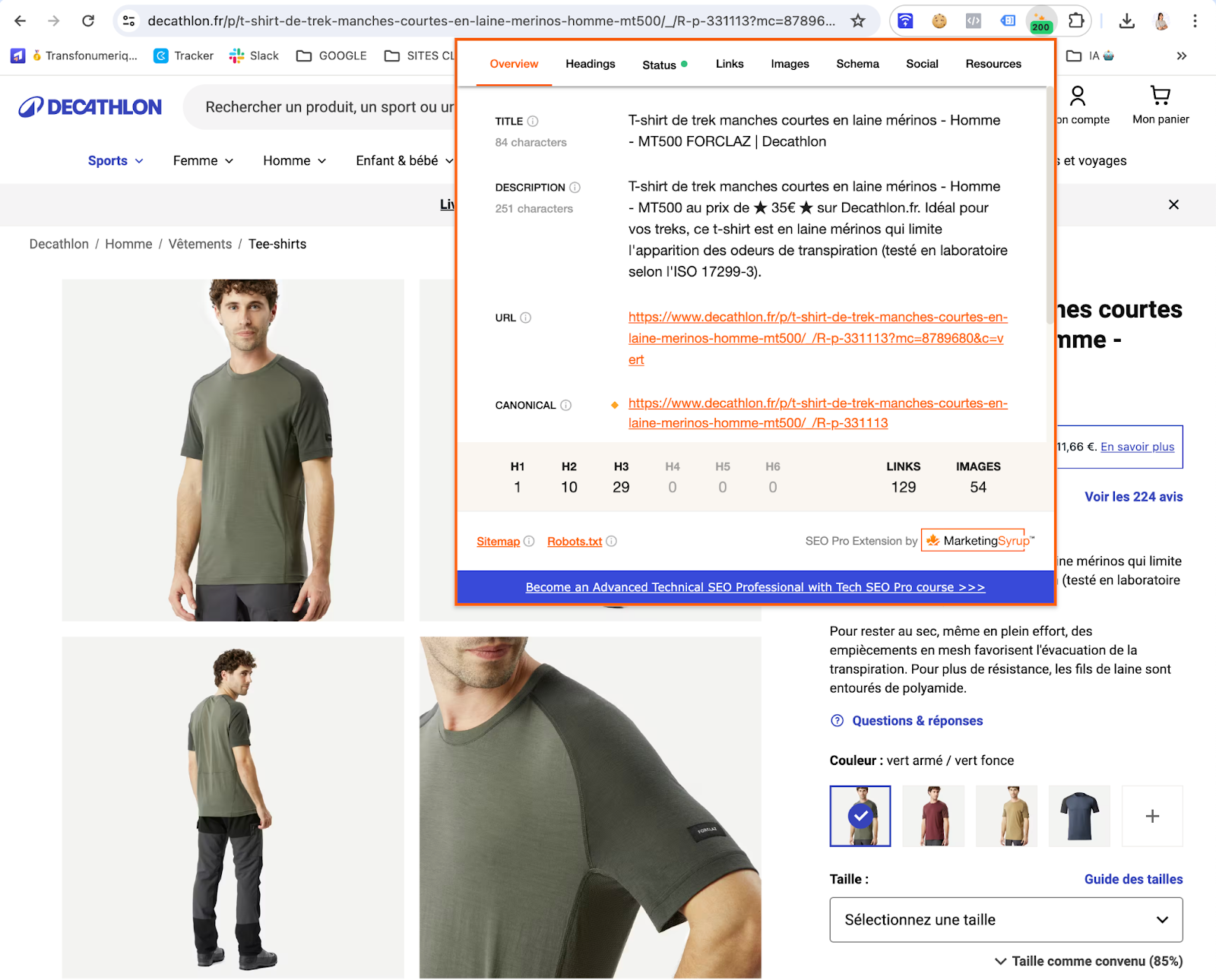Open the SEO Pro extension showing 200
This screenshot has width=1216, height=980.
coord(1040,21)
